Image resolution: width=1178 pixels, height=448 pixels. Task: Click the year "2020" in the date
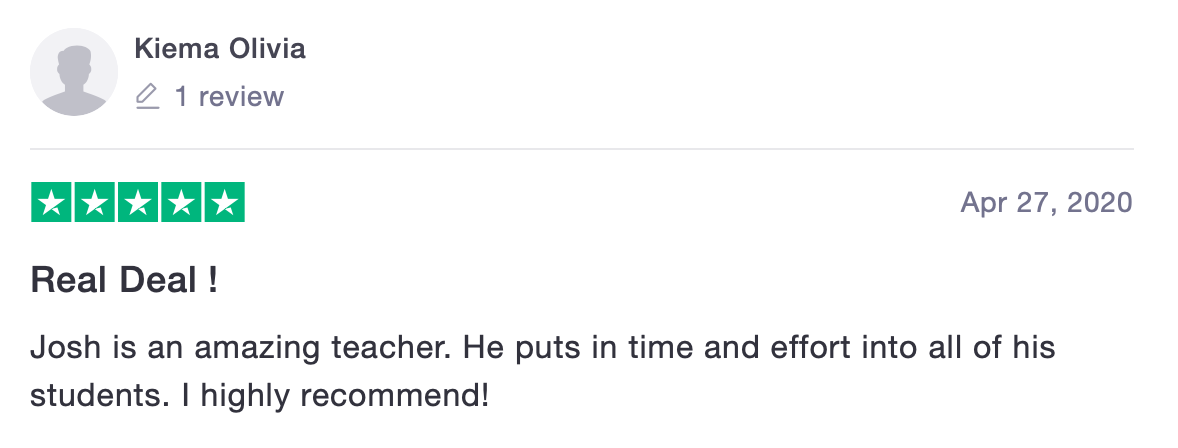coord(1100,203)
